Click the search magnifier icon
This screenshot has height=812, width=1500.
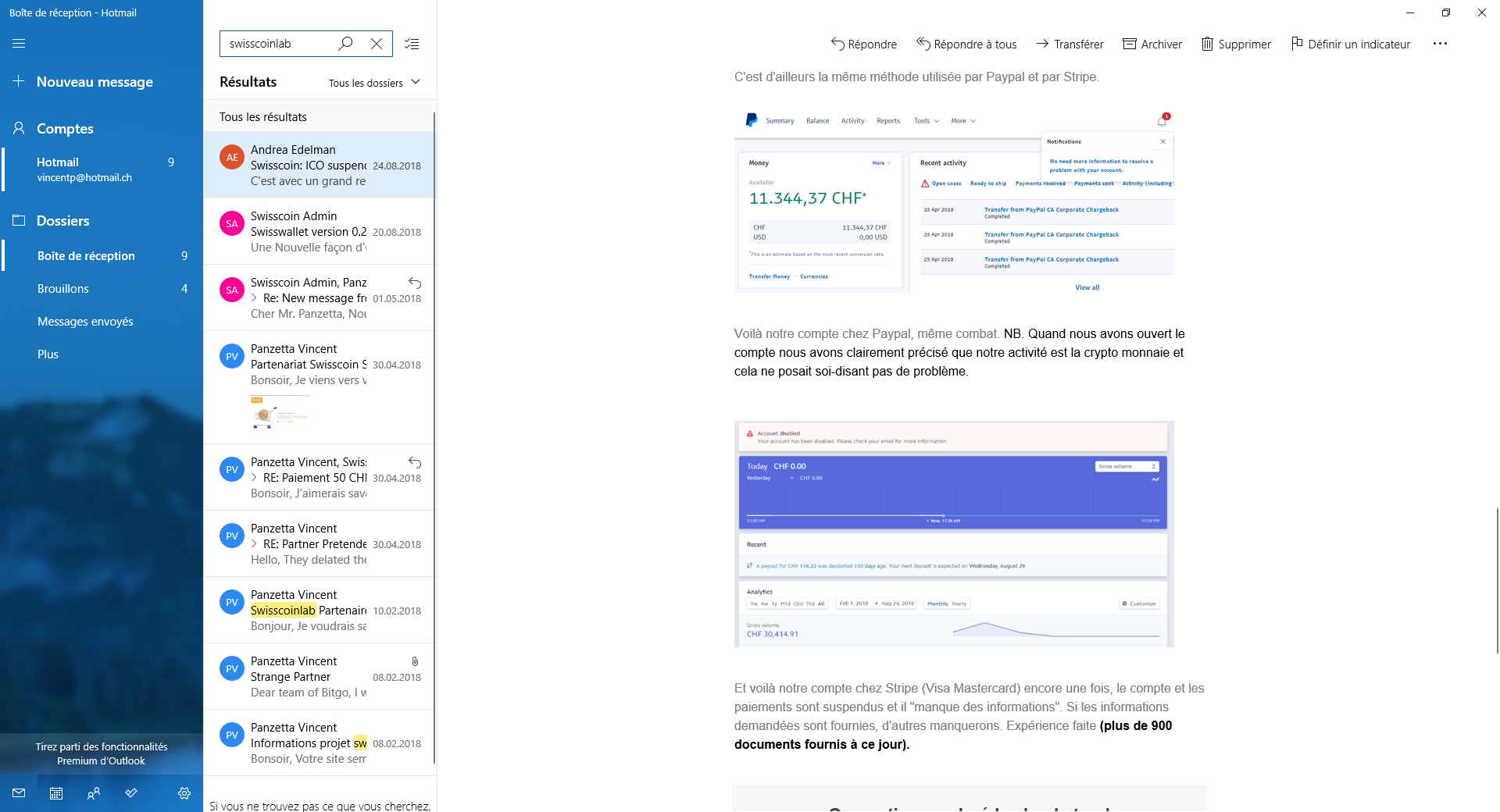(x=345, y=44)
